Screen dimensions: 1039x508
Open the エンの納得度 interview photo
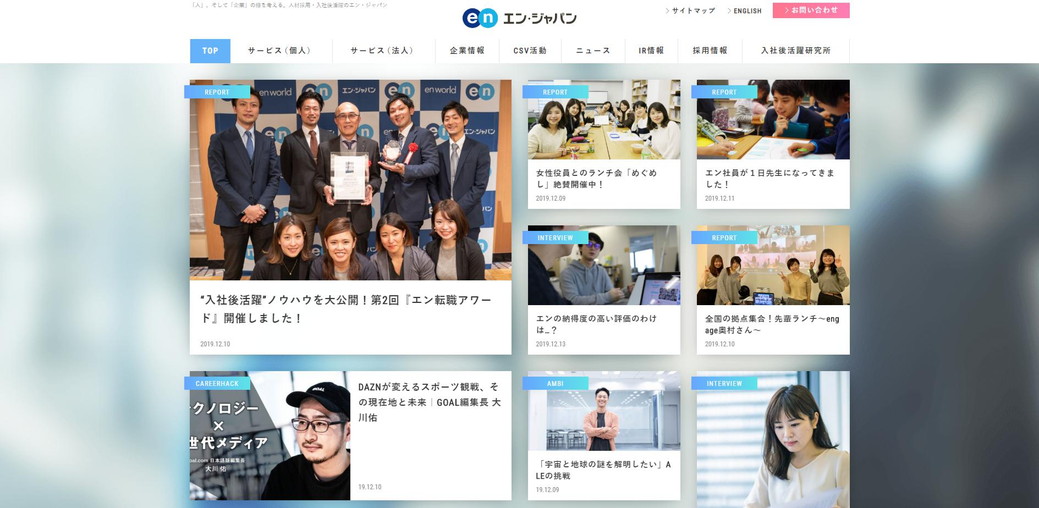(604, 266)
